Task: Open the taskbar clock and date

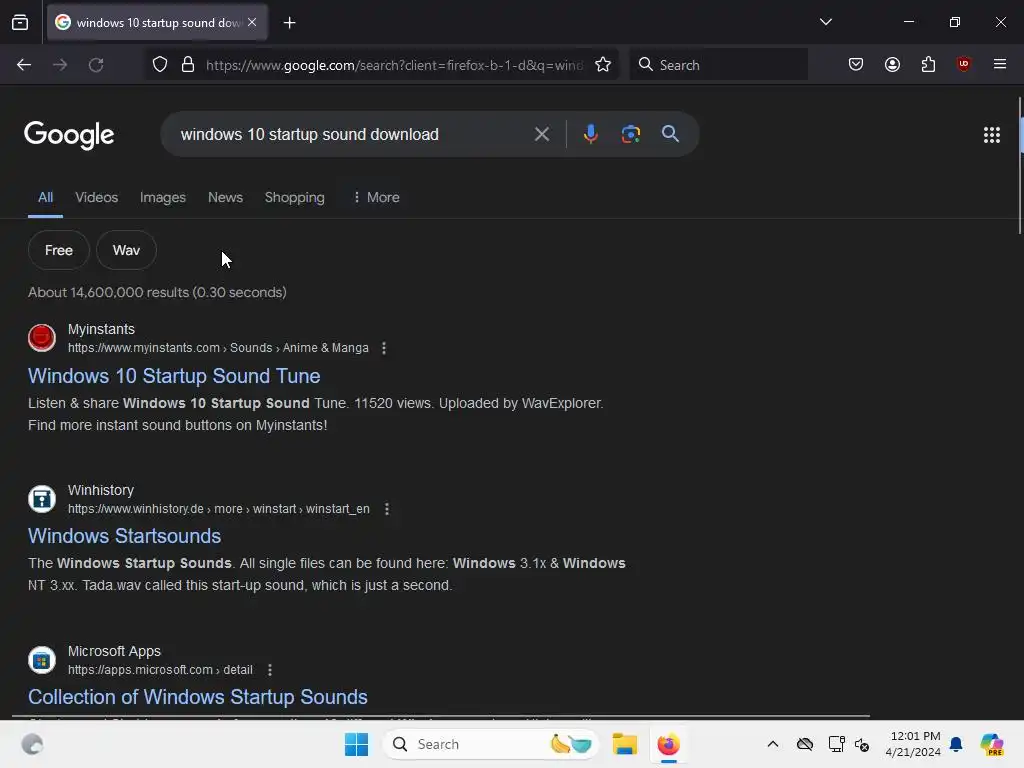Action: tap(914, 744)
